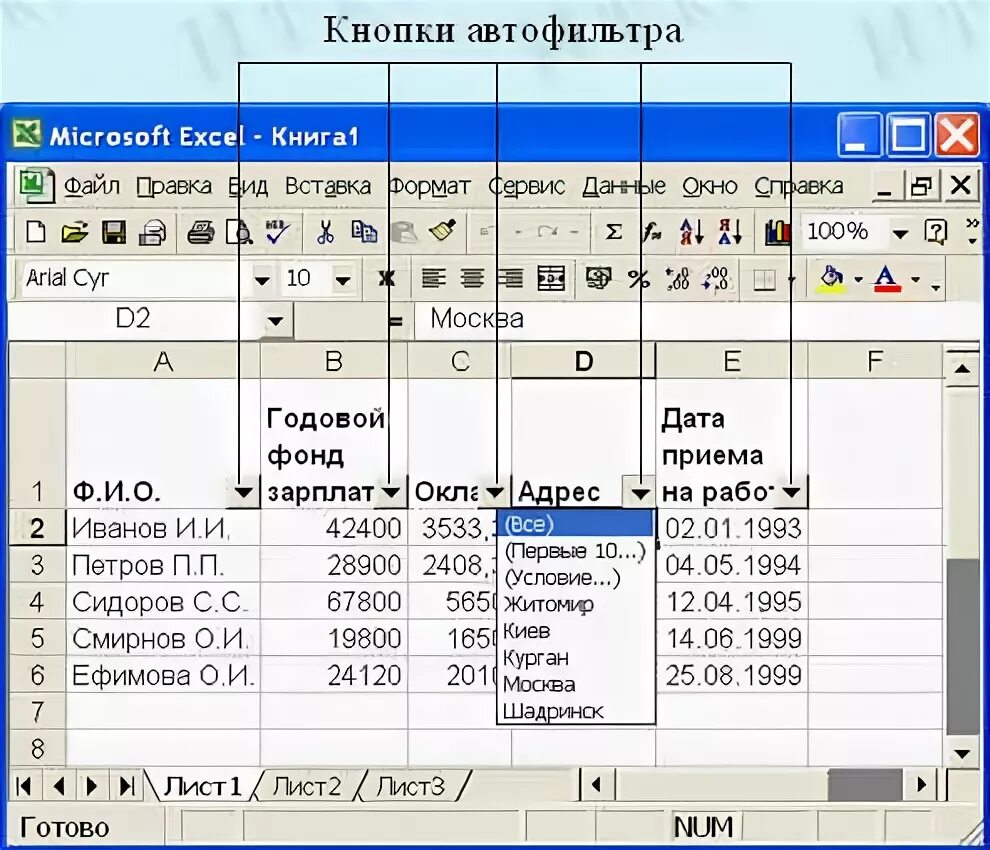Toggle Merge and Center
The image size is (990, 850).
551,278
